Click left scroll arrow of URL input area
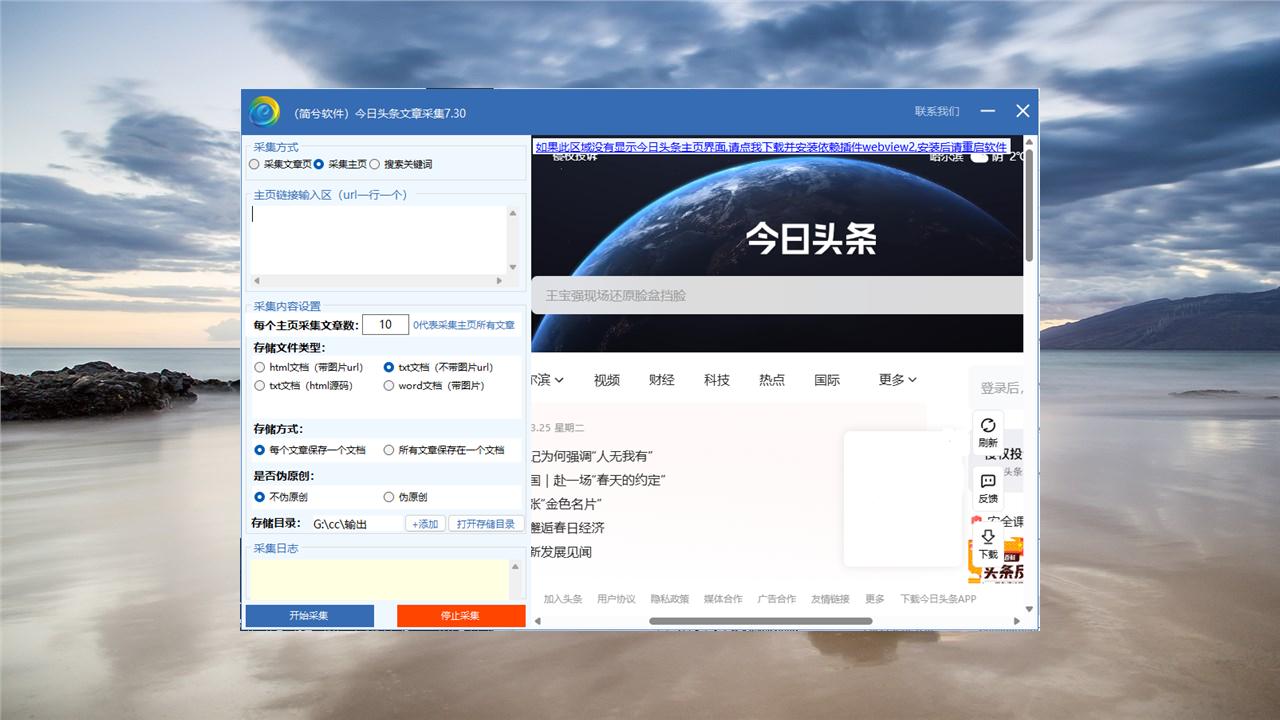 (257, 281)
